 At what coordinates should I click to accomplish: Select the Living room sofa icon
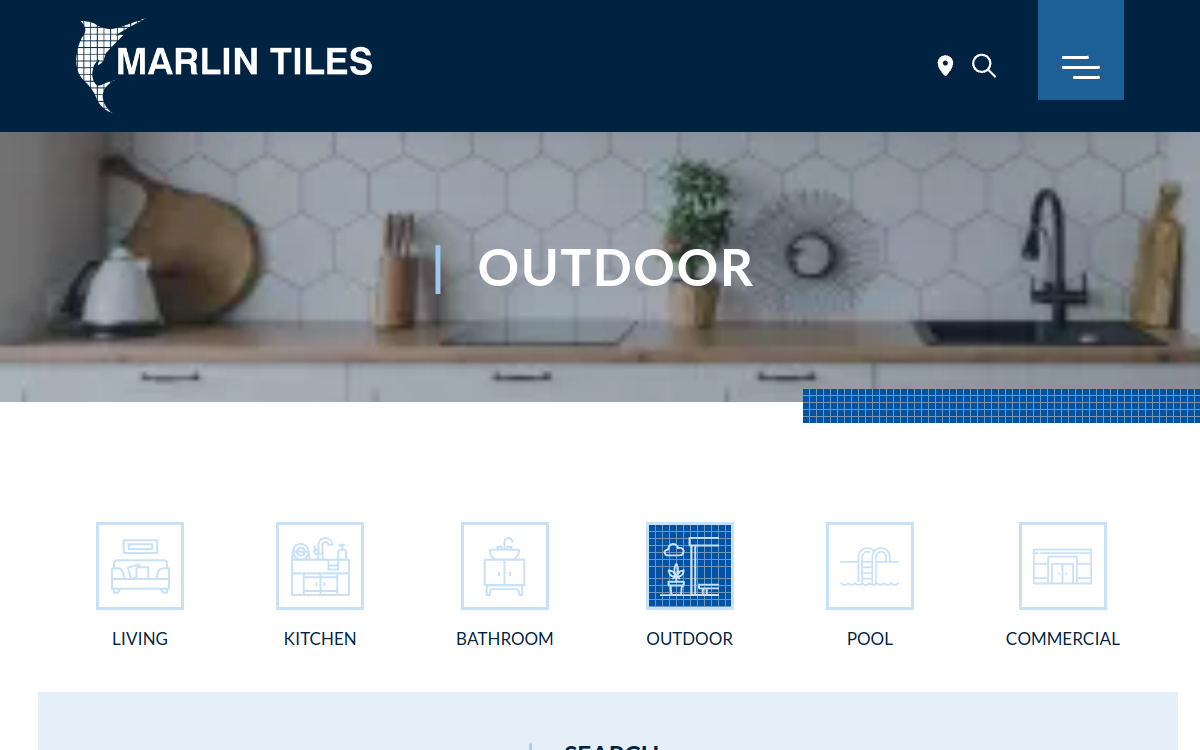[140, 566]
